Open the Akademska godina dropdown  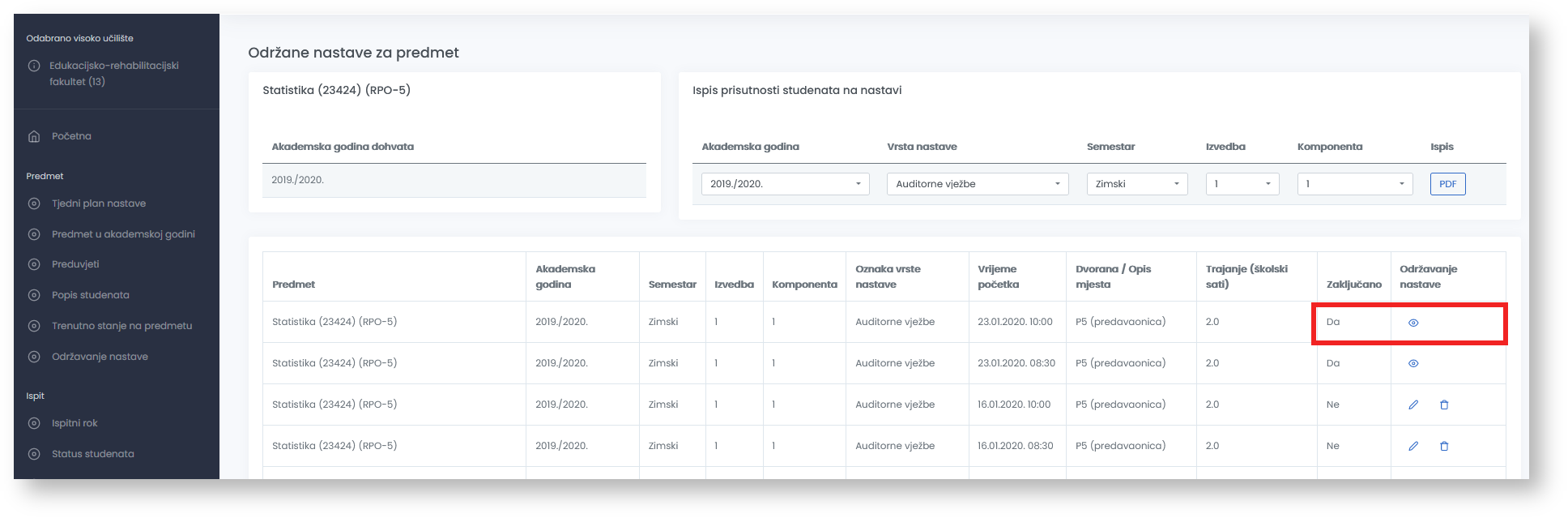tap(785, 184)
